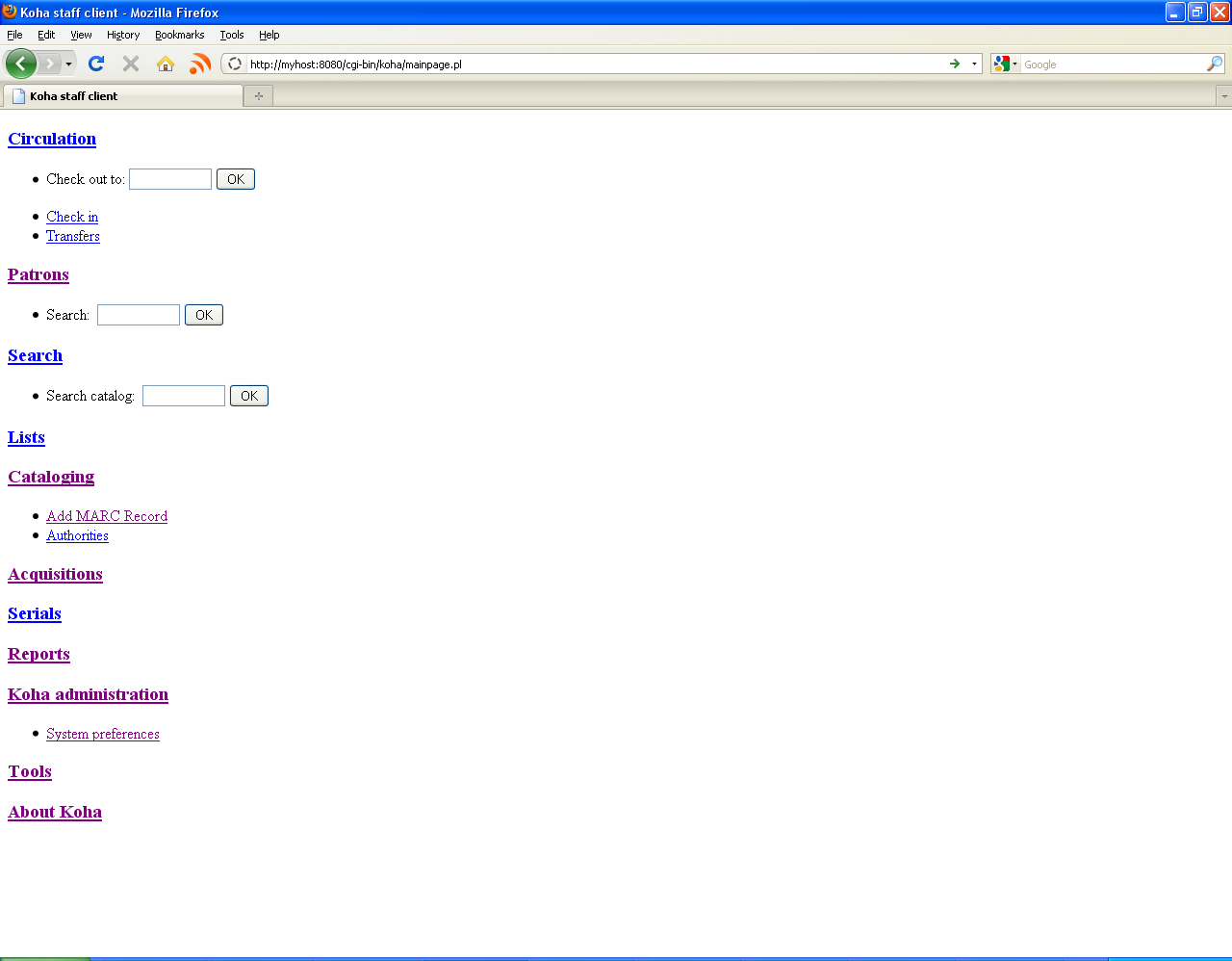Click the Patrons Search text field
Screen dimensions: 1232x961
coord(139,315)
